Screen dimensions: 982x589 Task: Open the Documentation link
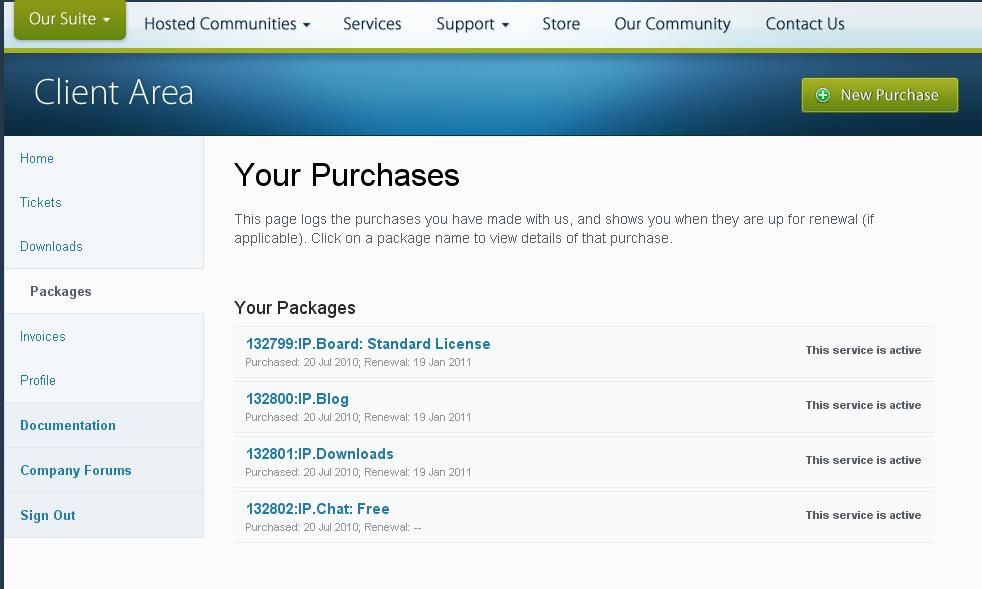(68, 425)
